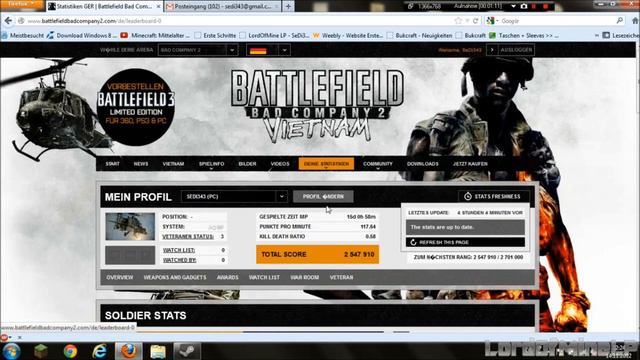
Task: Open the DOWNLOADS menu item
Action: point(422,164)
